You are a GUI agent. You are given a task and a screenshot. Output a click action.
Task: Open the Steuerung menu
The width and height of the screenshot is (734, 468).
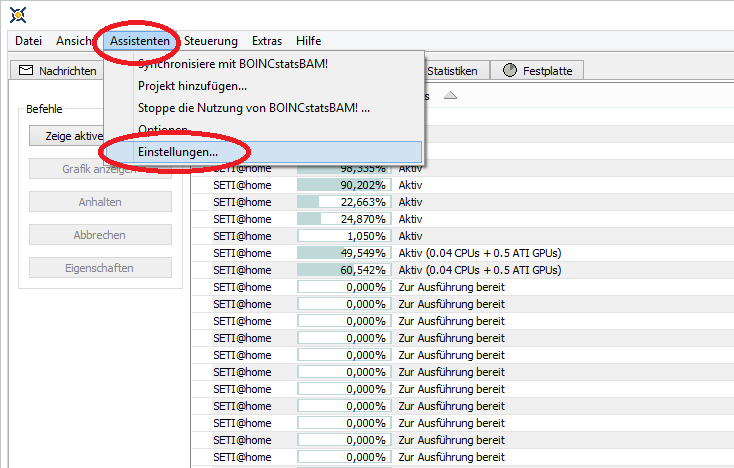pos(211,41)
